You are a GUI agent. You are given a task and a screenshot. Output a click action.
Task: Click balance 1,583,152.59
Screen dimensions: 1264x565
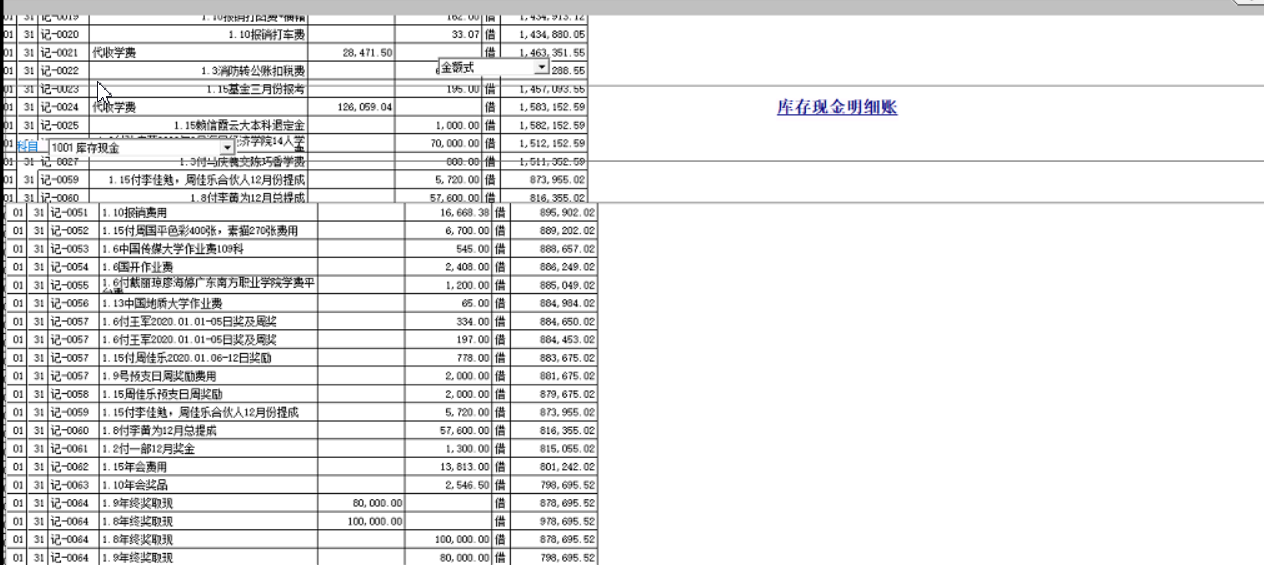point(552,107)
